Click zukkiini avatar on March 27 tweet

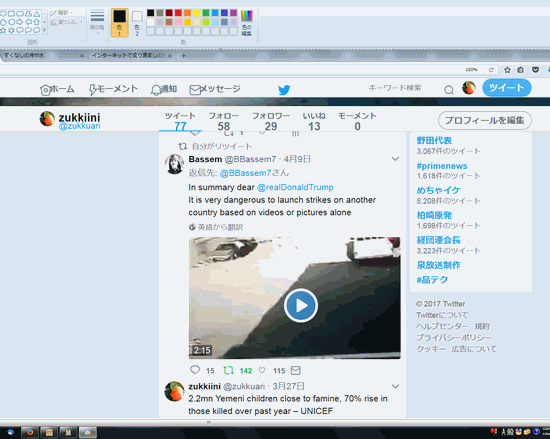pos(174,391)
